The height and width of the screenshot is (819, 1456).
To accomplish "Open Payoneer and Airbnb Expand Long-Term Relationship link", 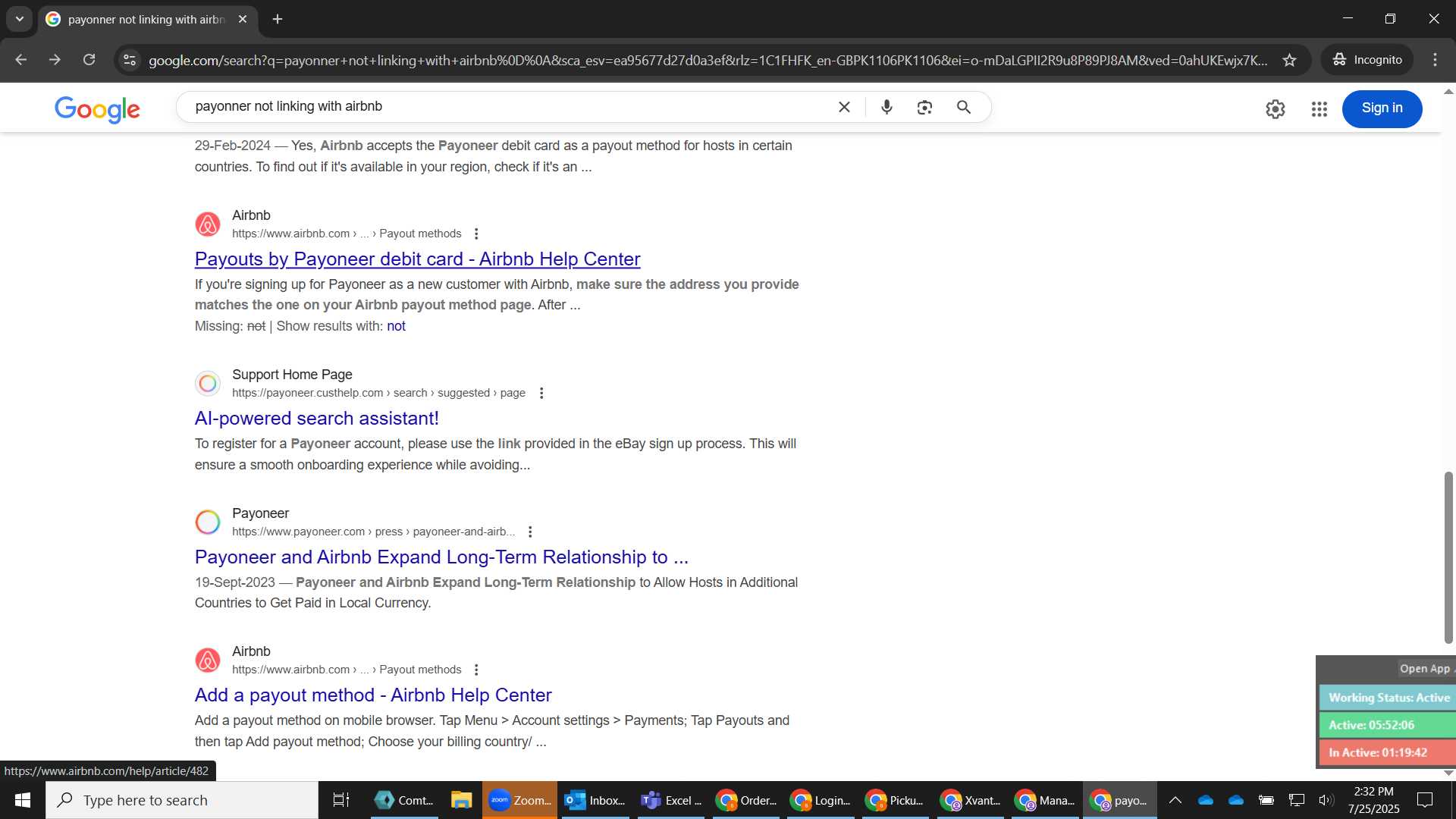I will [x=441, y=557].
